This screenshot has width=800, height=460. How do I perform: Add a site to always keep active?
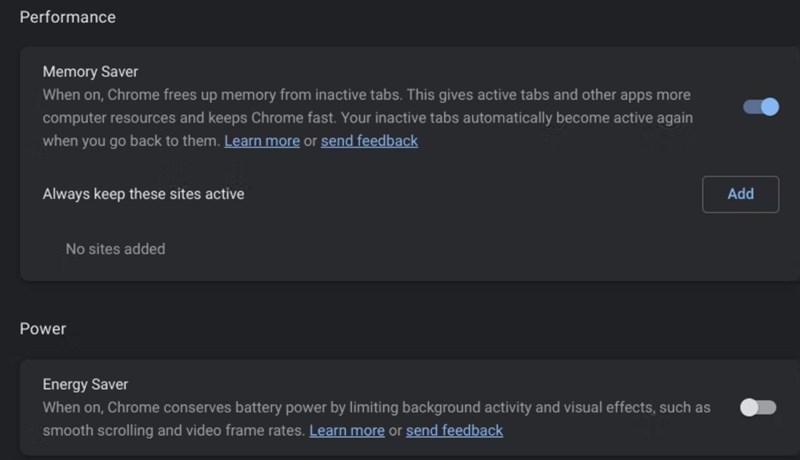click(740, 194)
